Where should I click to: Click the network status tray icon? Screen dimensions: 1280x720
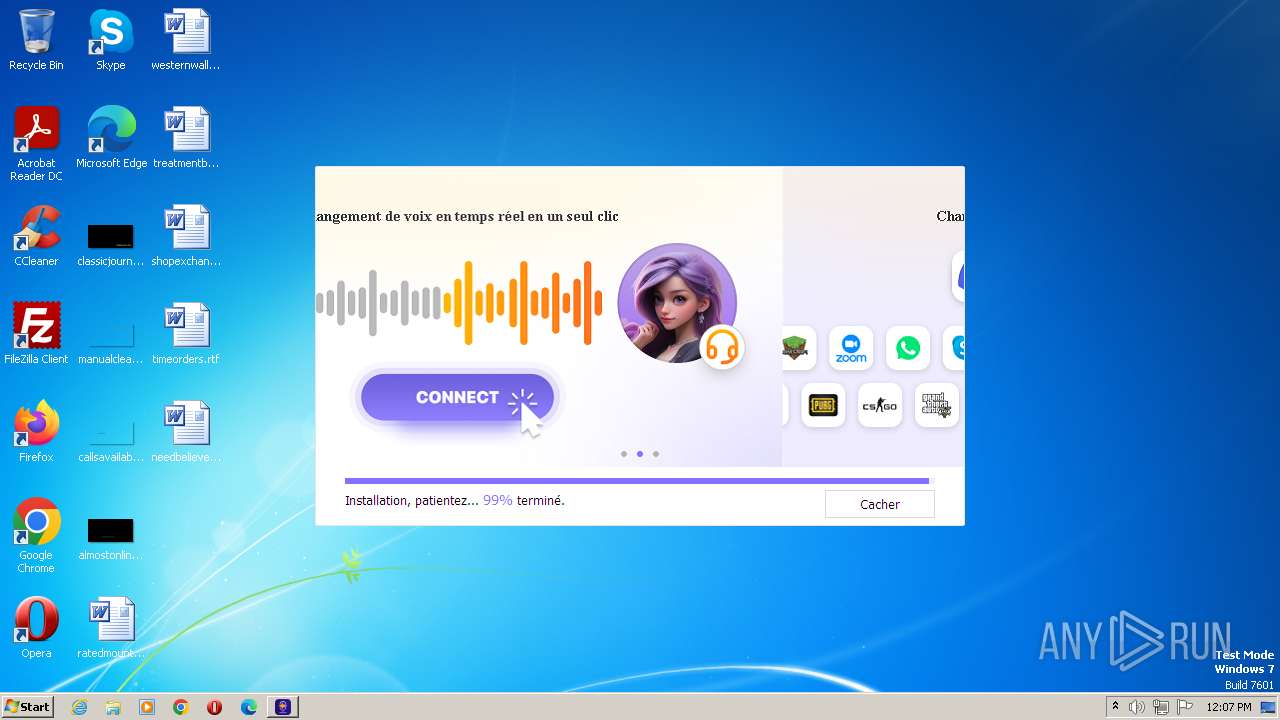click(x=1161, y=707)
